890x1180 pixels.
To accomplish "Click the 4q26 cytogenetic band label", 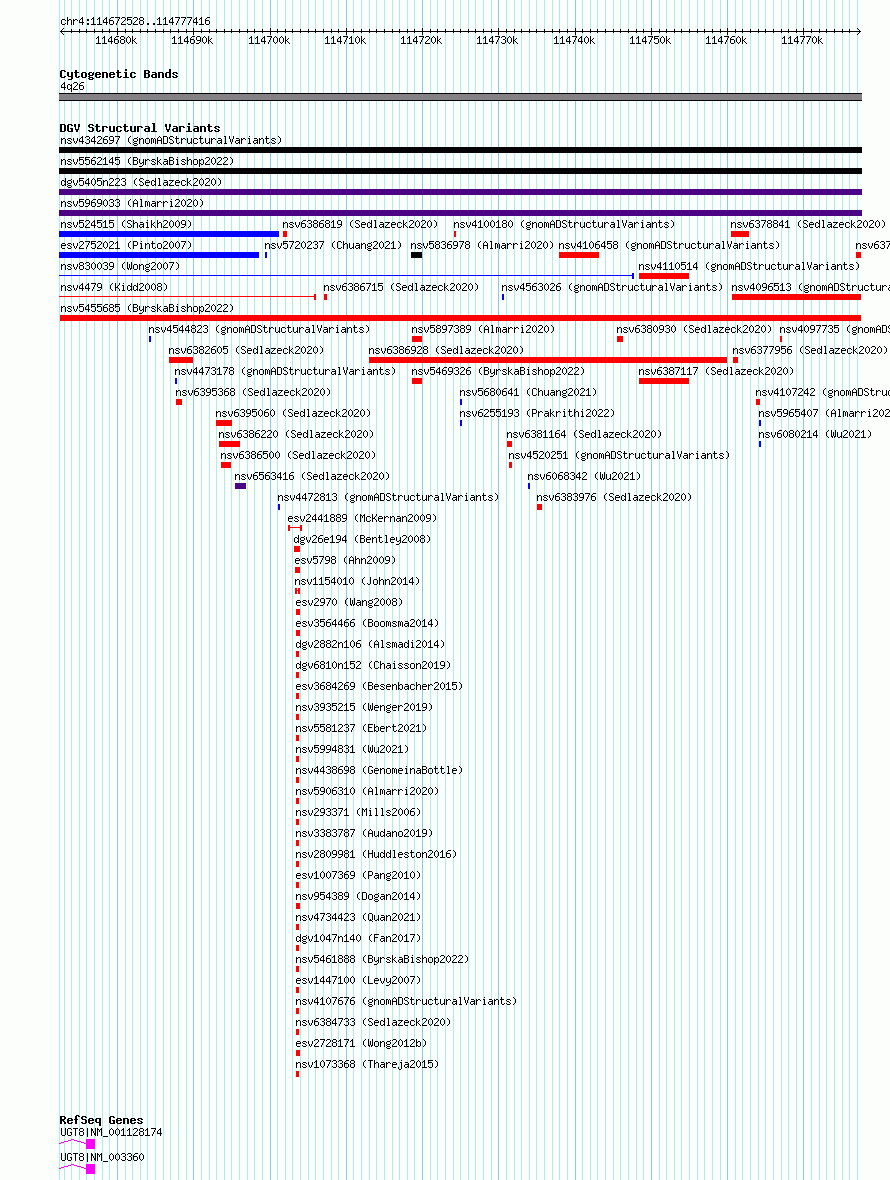I will 72,87.
